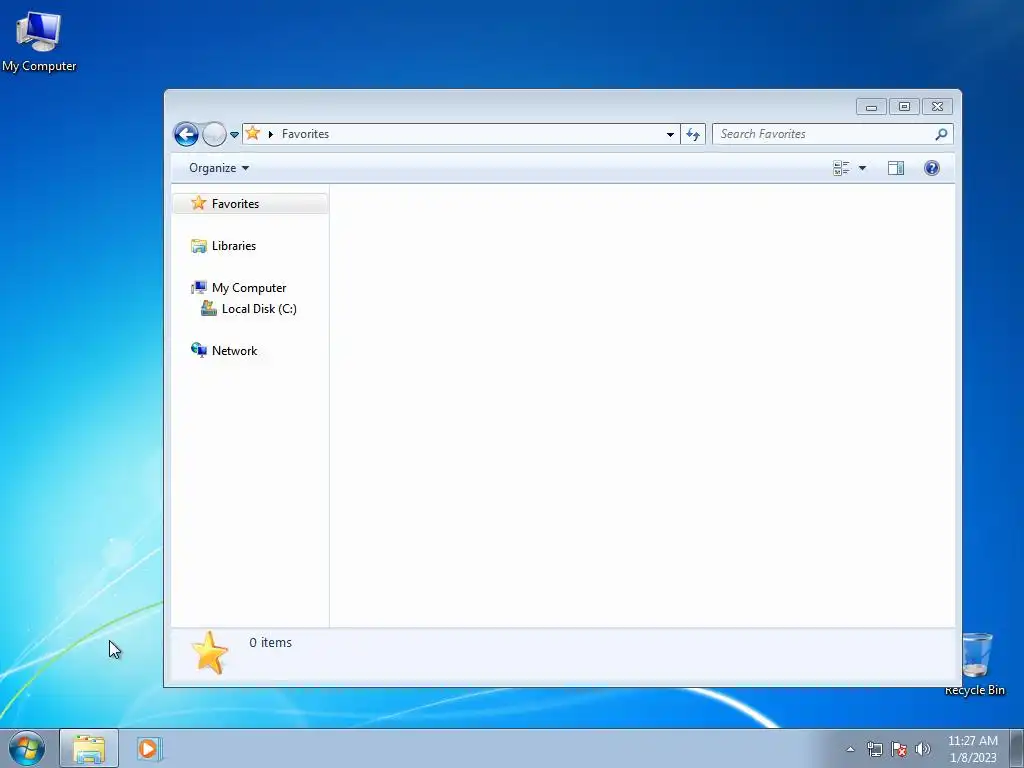Click the 0 items status text
1024x768 pixels.
(x=270, y=643)
